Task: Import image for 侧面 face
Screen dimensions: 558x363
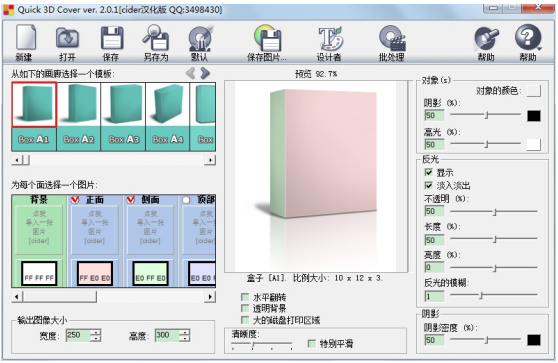Action: [x=150, y=230]
